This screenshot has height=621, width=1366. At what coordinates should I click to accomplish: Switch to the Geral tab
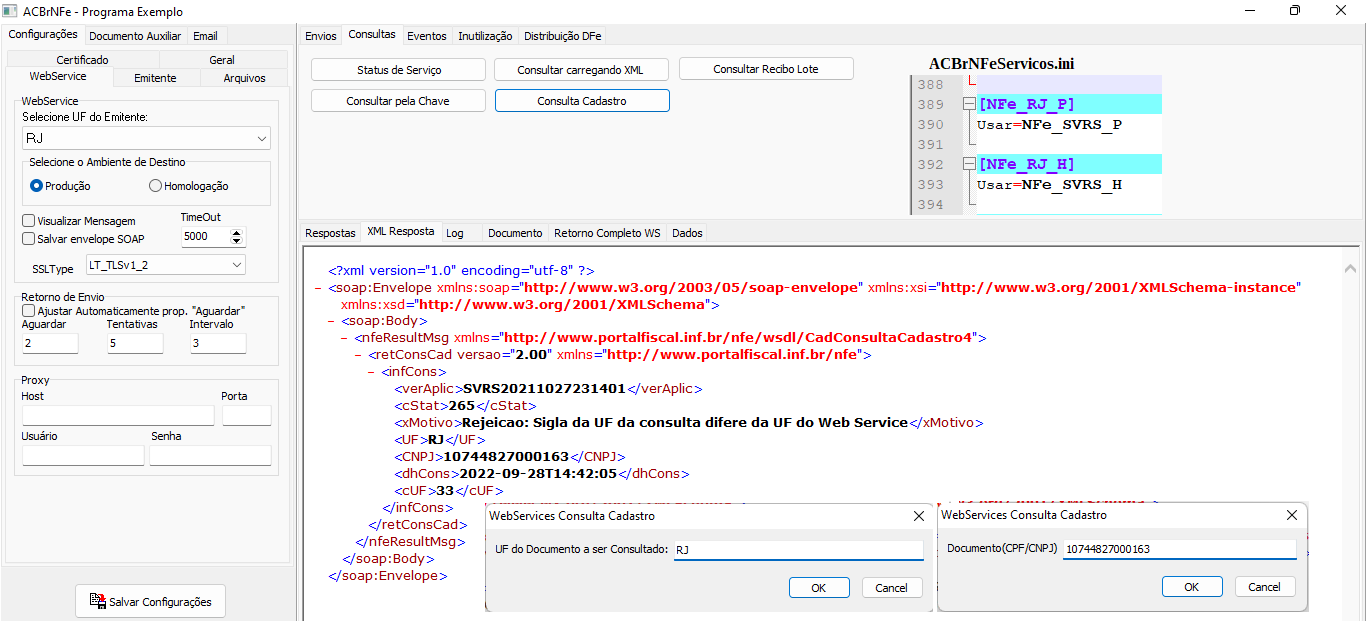(222, 60)
